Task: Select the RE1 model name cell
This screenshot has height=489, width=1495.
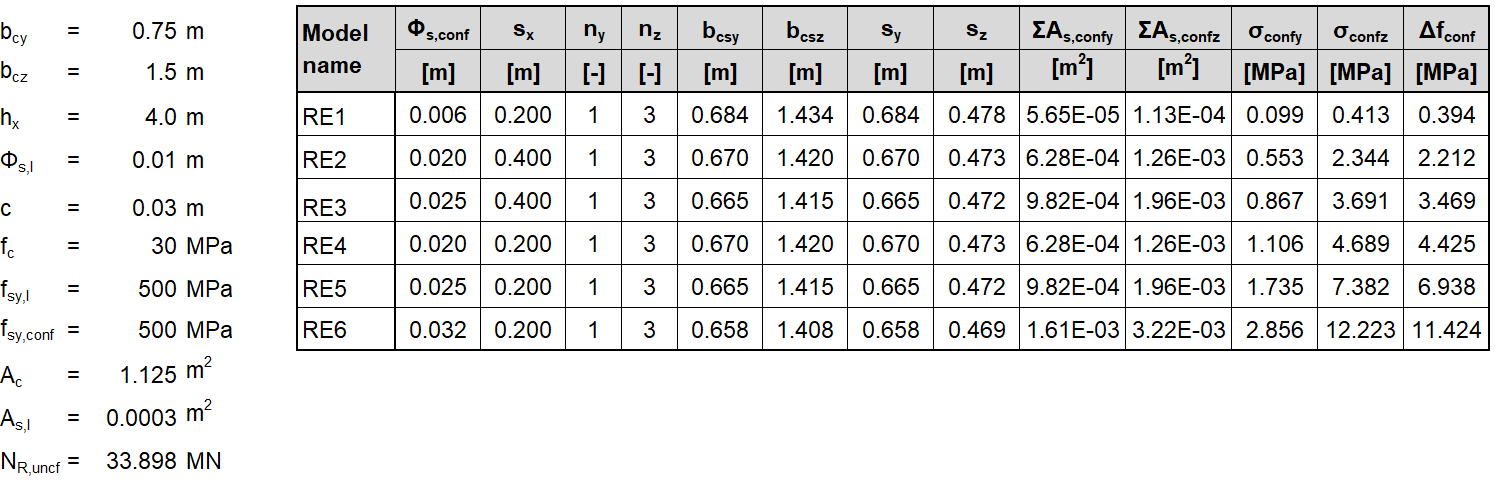Action: (324, 117)
